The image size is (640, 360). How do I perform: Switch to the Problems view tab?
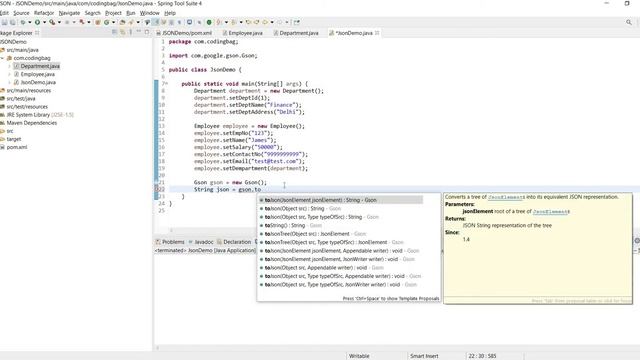tap(170, 242)
